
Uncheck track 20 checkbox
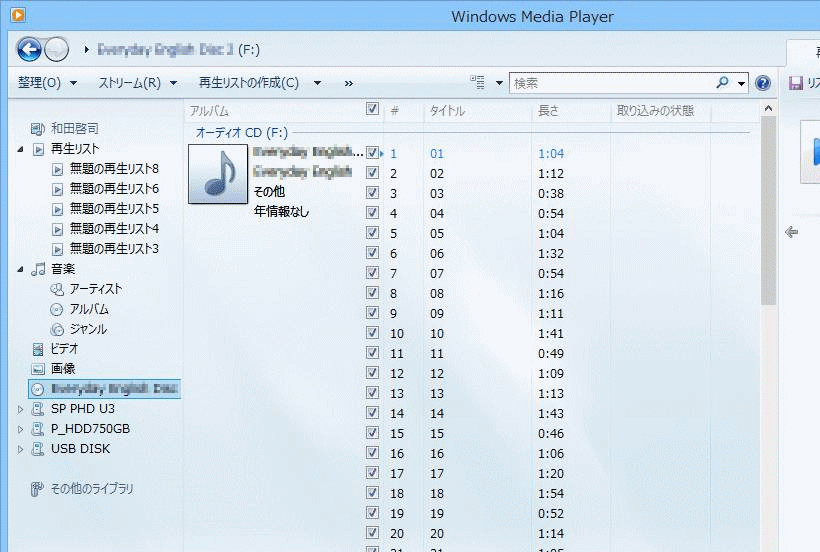click(372, 533)
